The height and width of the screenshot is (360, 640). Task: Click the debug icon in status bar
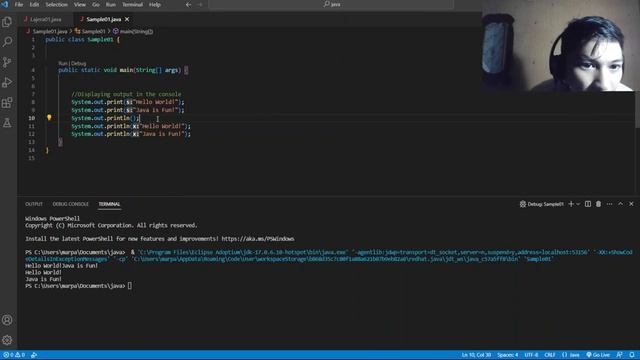click(34, 355)
